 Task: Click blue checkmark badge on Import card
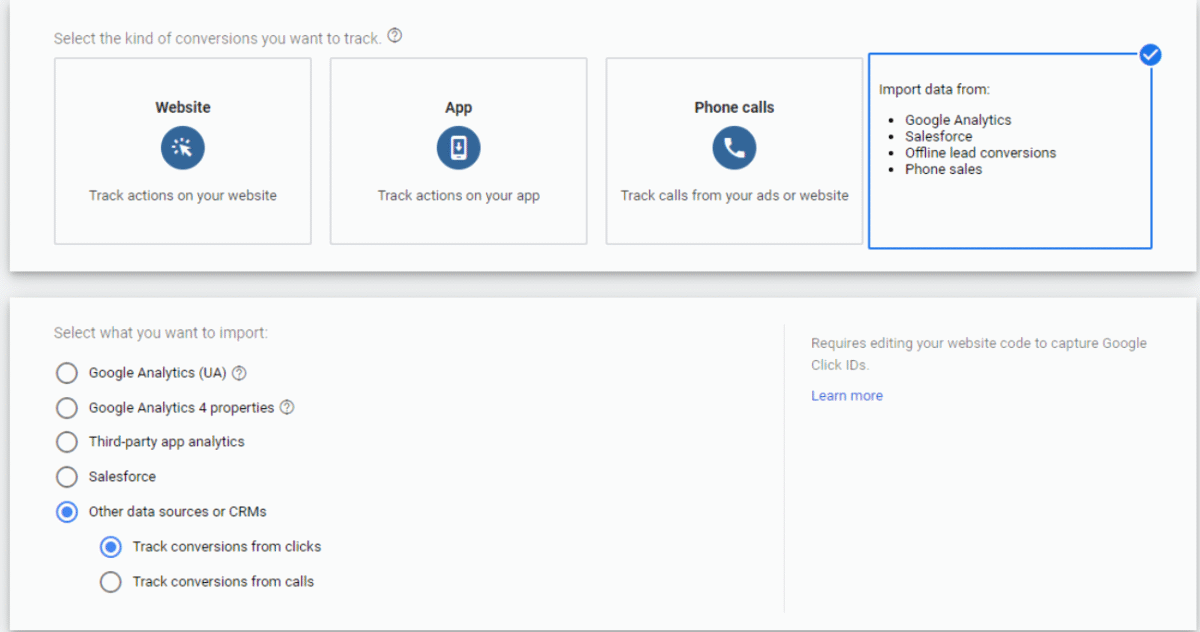click(x=1150, y=55)
